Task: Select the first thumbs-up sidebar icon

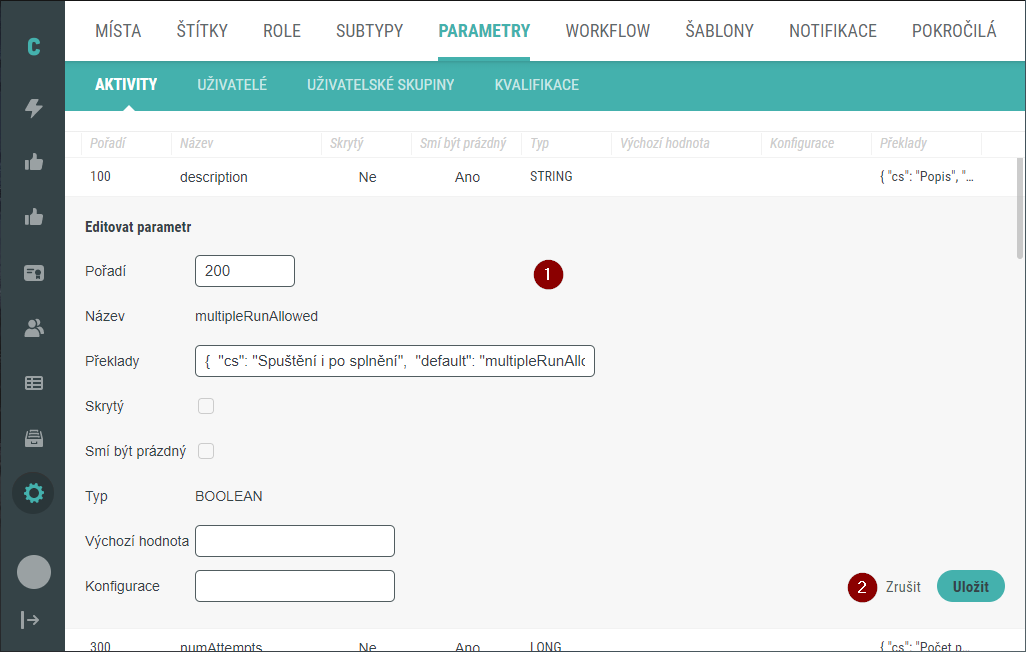Action: coord(33,162)
